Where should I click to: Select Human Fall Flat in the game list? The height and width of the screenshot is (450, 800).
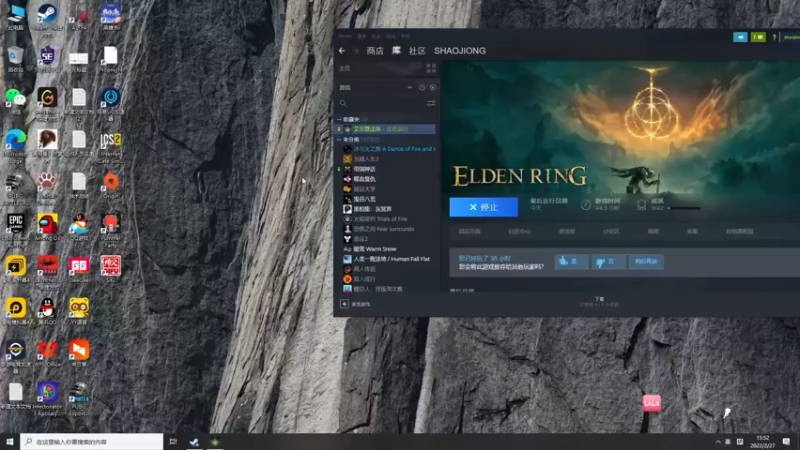click(391, 259)
